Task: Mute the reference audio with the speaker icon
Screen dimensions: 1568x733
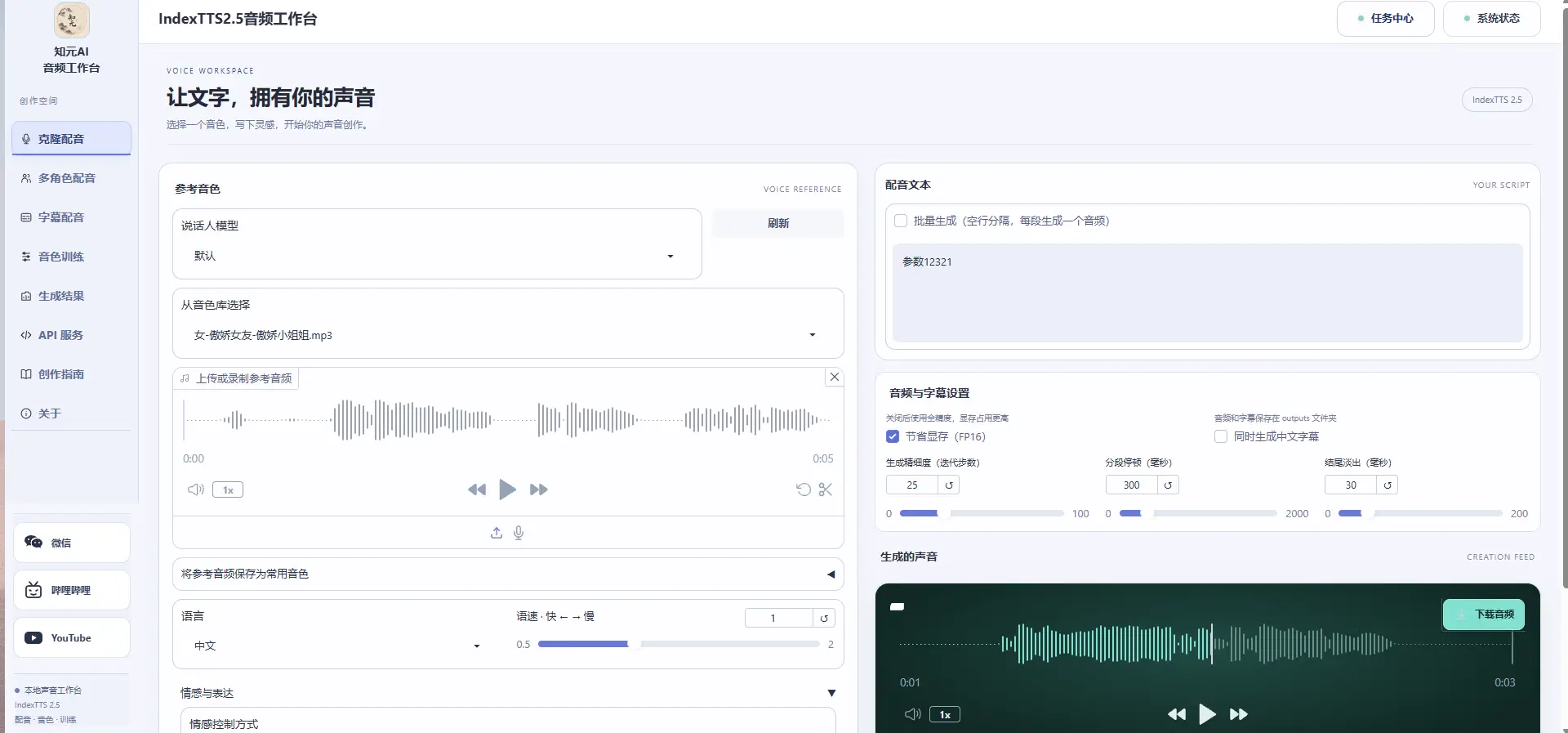Action: point(196,489)
